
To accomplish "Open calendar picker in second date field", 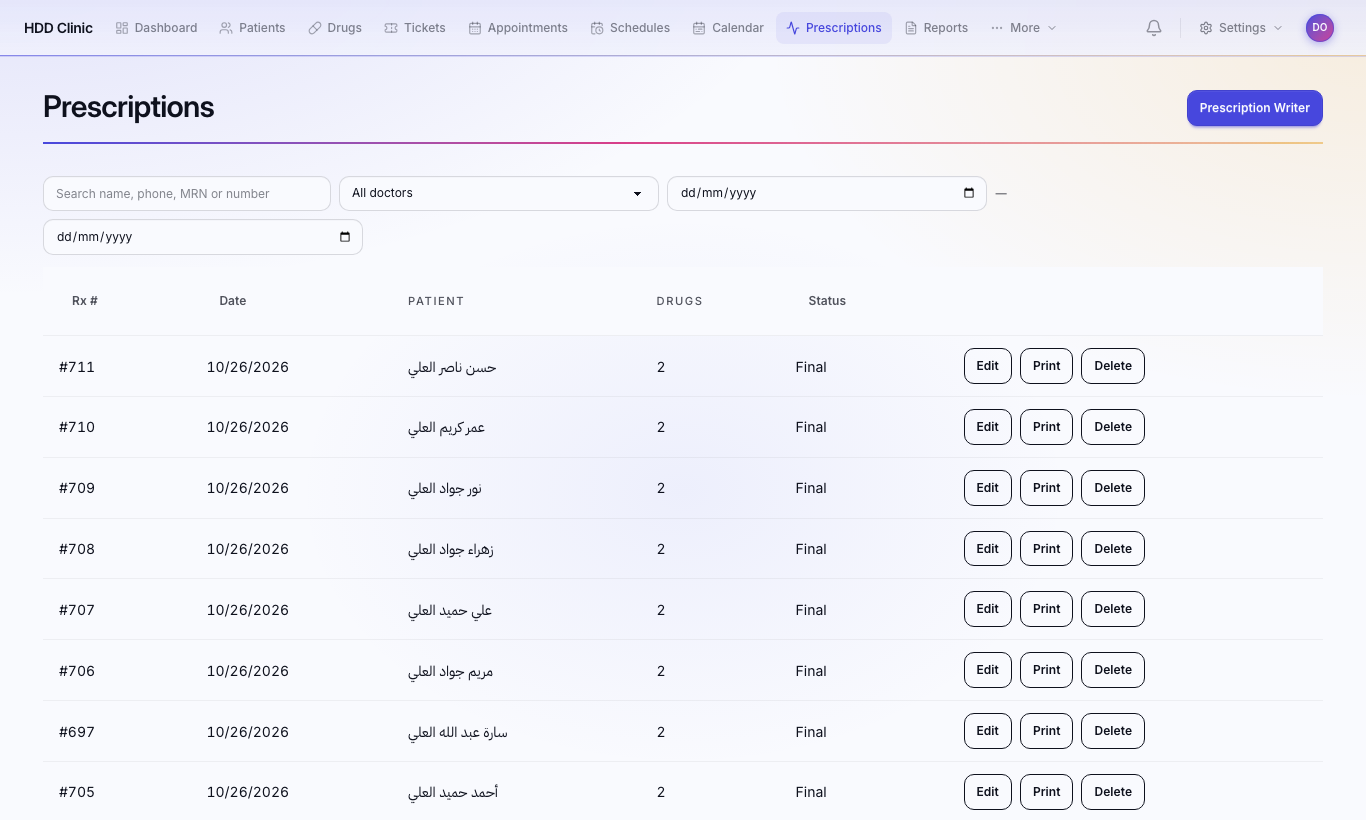I will click(x=345, y=237).
